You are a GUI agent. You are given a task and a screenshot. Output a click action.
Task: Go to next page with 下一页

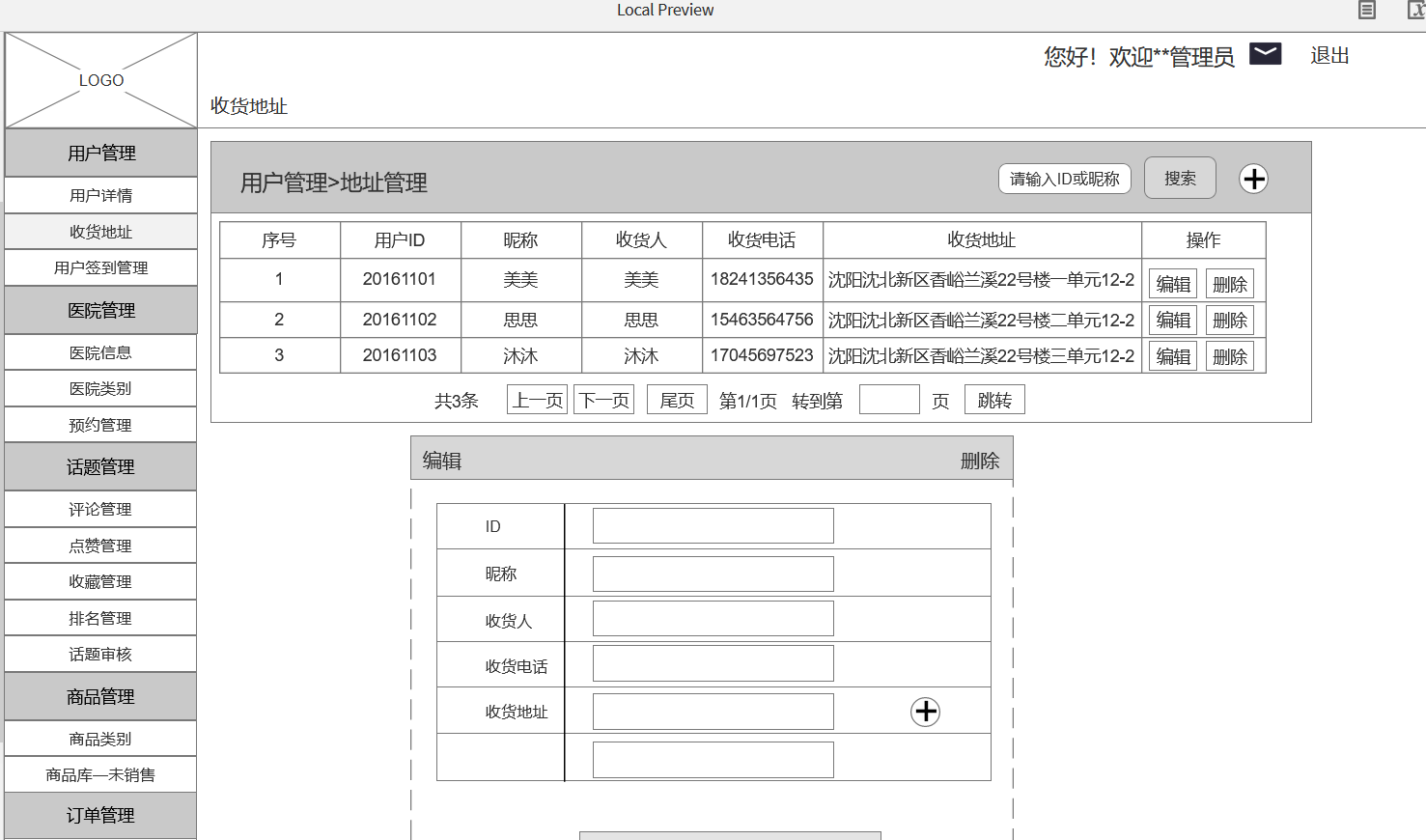tap(603, 400)
